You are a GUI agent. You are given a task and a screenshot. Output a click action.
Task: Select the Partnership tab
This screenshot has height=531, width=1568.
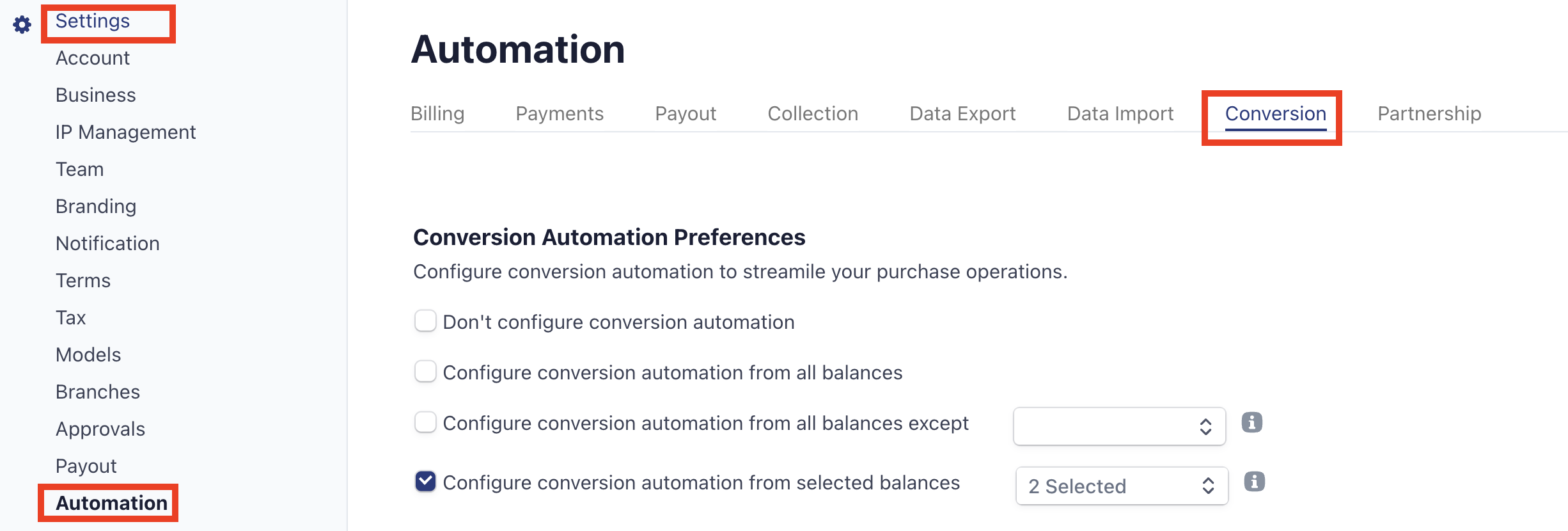click(x=1429, y=113)
